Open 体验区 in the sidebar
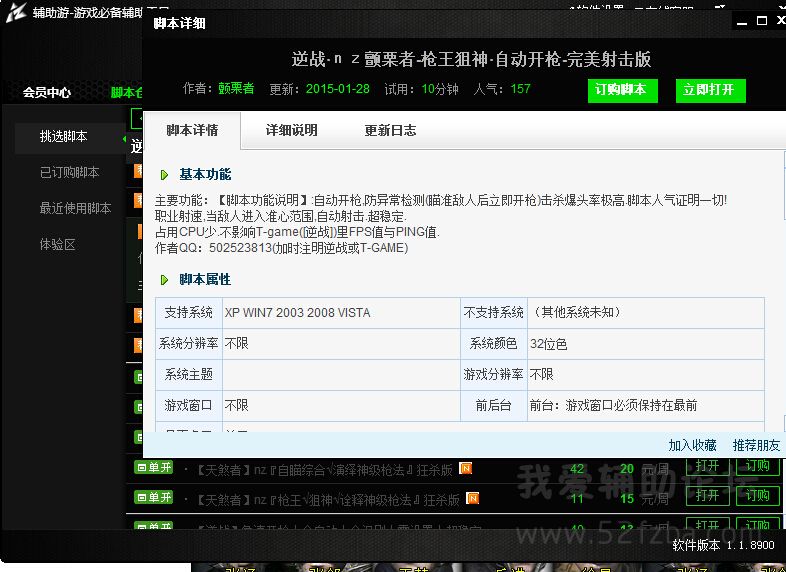 [58, 245]
